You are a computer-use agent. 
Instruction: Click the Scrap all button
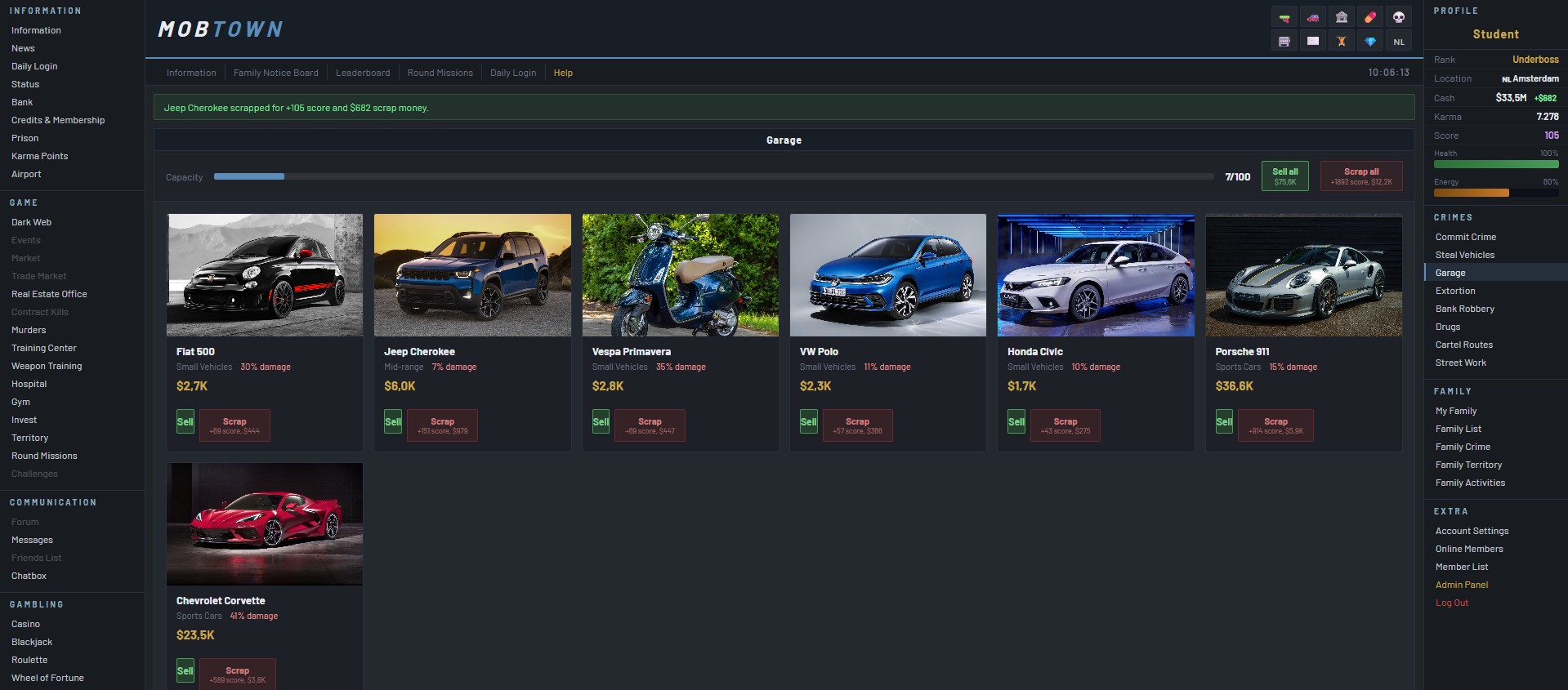click(x=1361, y=176)
